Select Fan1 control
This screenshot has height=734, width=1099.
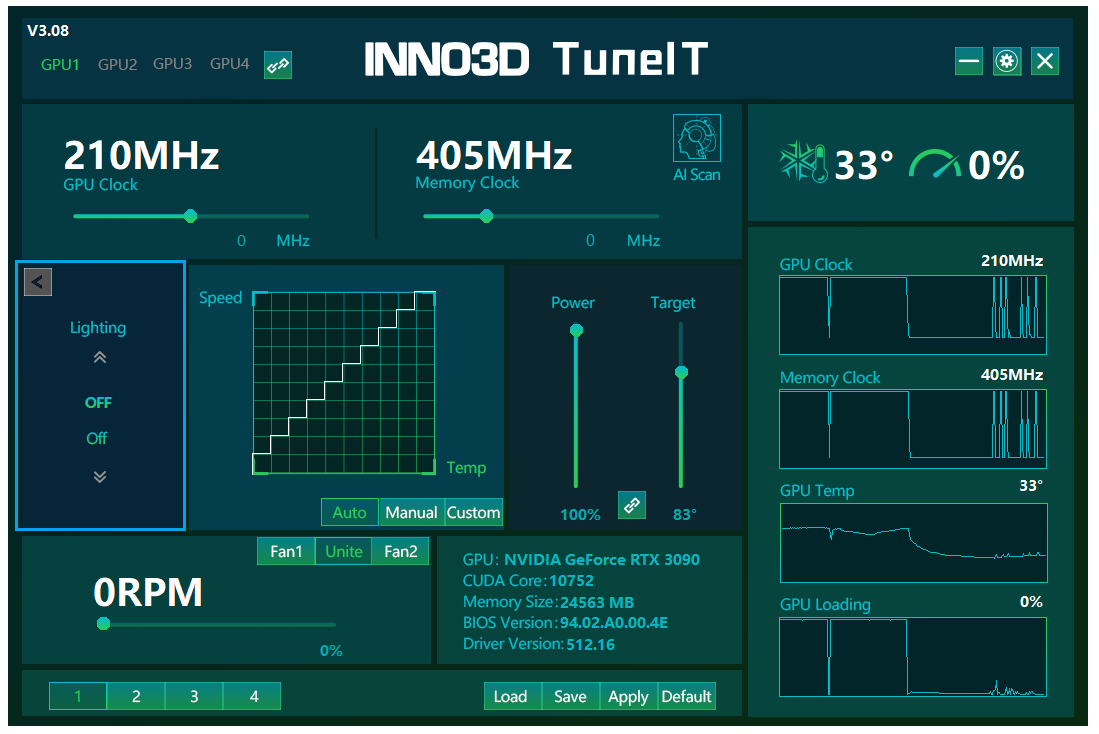[x=286, y=552]
